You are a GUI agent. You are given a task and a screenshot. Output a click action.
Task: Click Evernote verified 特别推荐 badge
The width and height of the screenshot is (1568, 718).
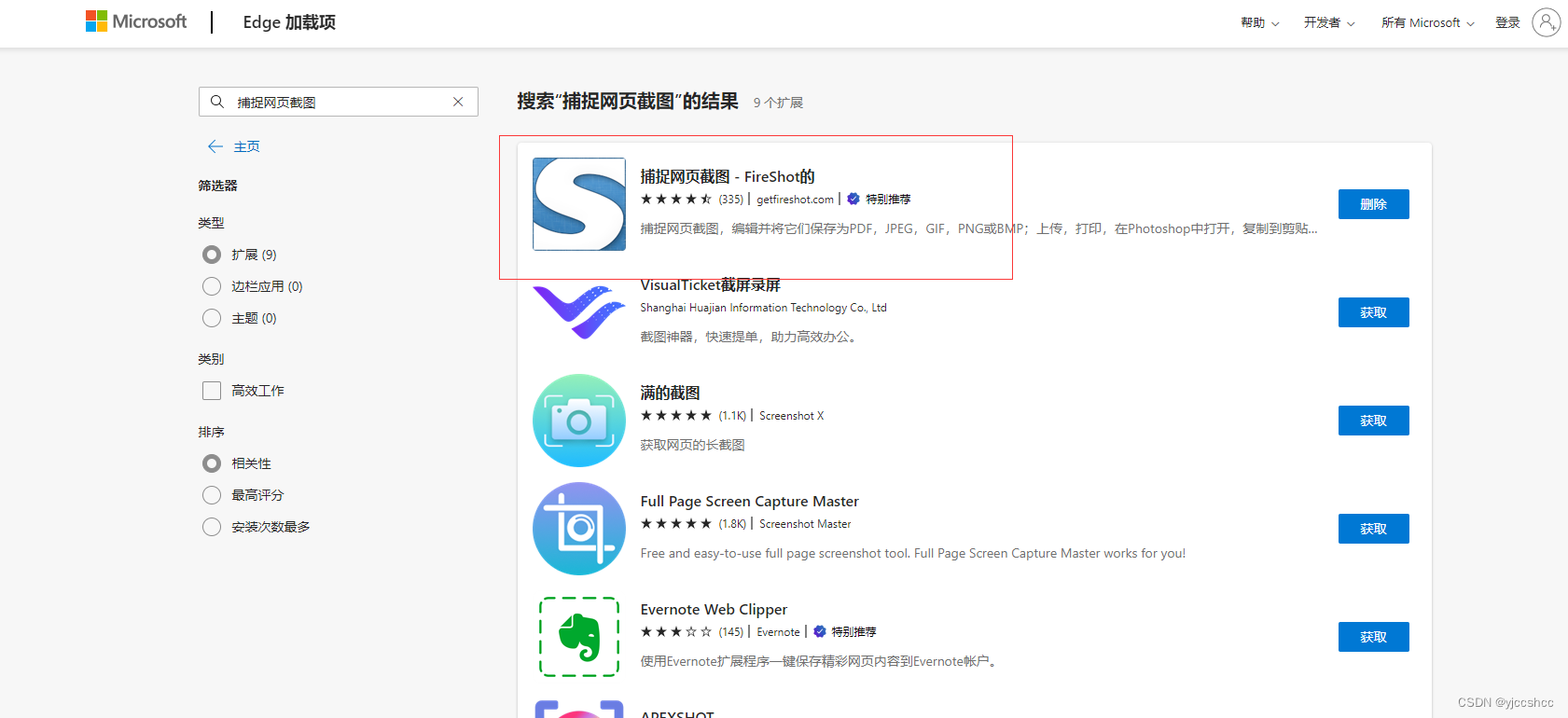[x=845, y=631]
